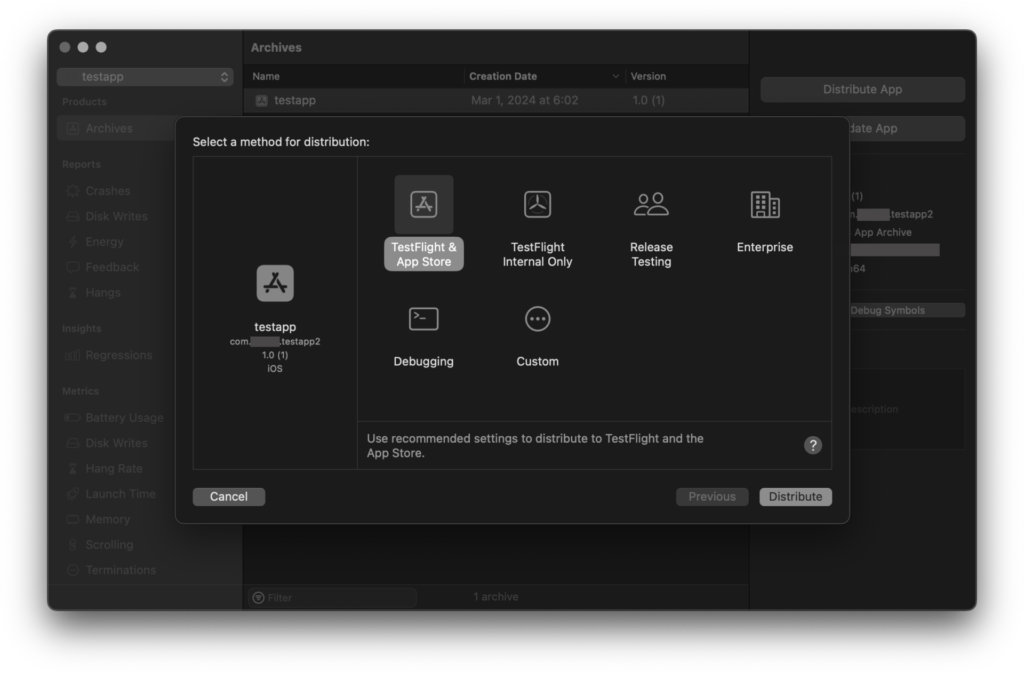Select the Custom ellipsis icon

pyautogui.click(x=537, y=319)
